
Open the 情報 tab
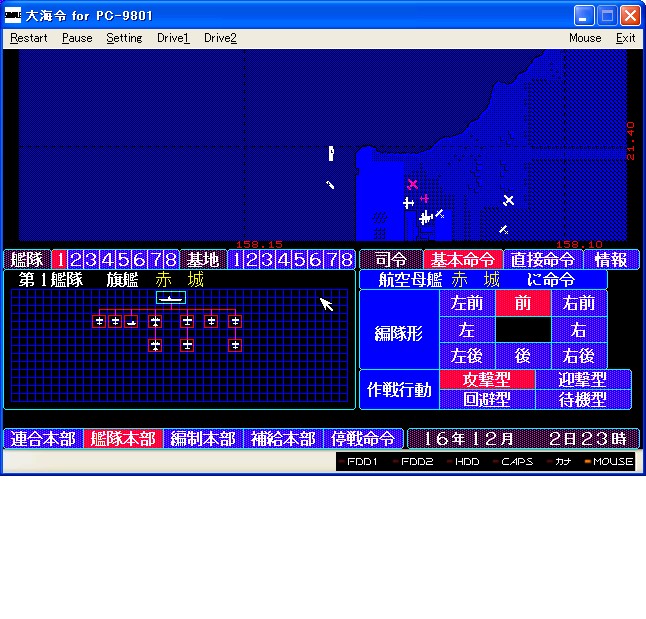[x=610, y=260]
